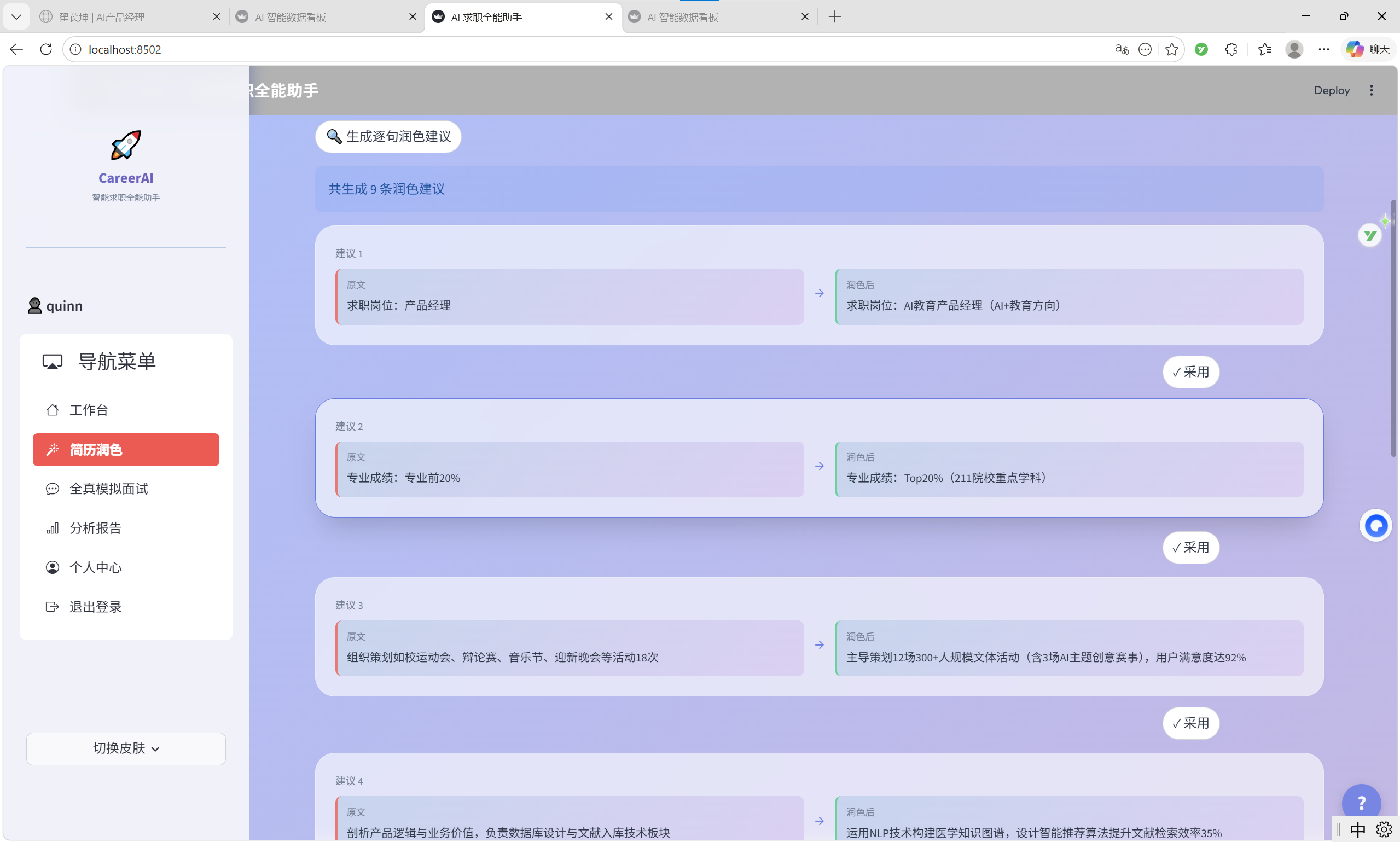Click the CareerAI rocket logo
The height and width of the screenshot is (842, 1400).
click(x=125, y=145)
